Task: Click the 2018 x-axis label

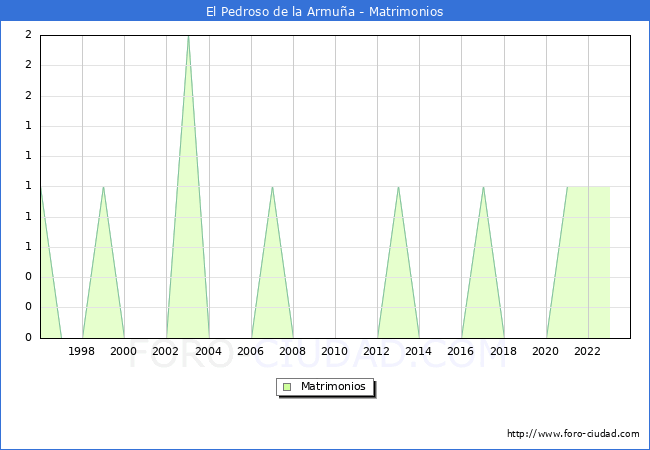Action: point(504,351)
